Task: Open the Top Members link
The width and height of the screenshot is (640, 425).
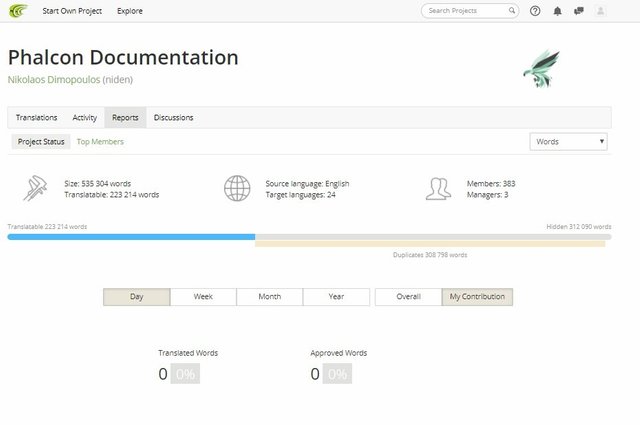Action: [x=100, y=142]
